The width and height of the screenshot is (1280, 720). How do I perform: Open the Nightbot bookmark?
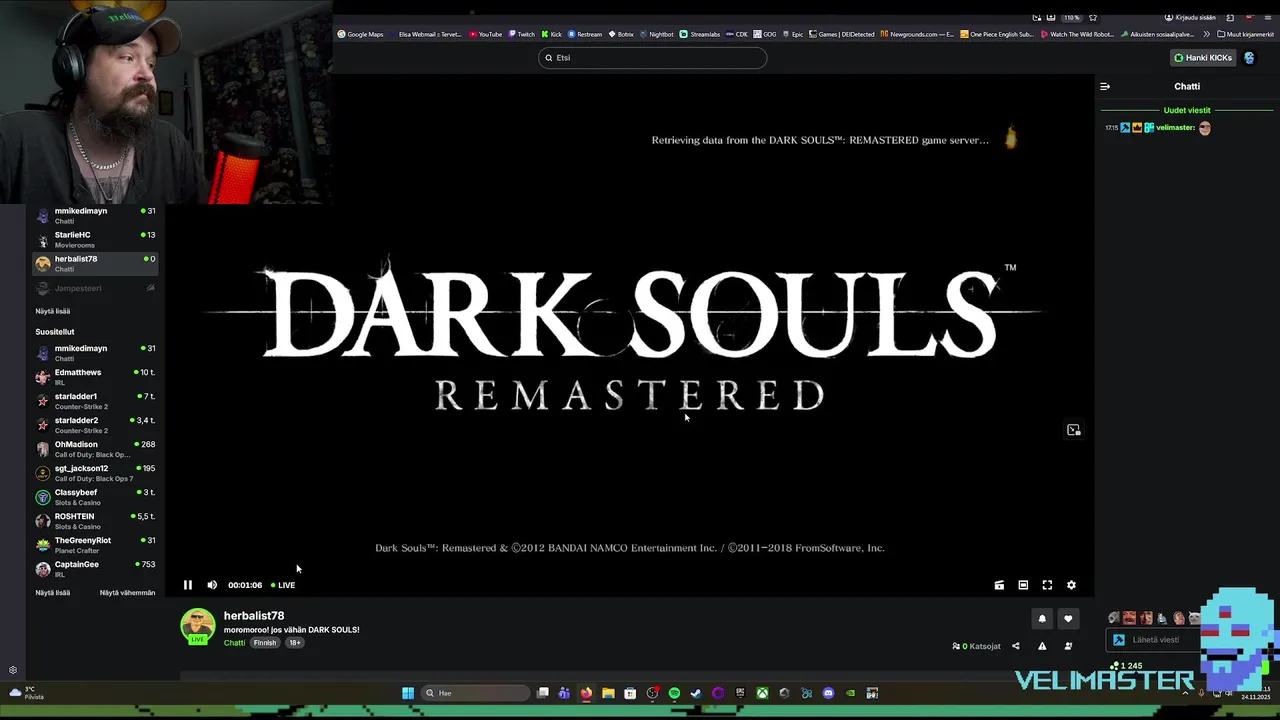coord(657,34)
